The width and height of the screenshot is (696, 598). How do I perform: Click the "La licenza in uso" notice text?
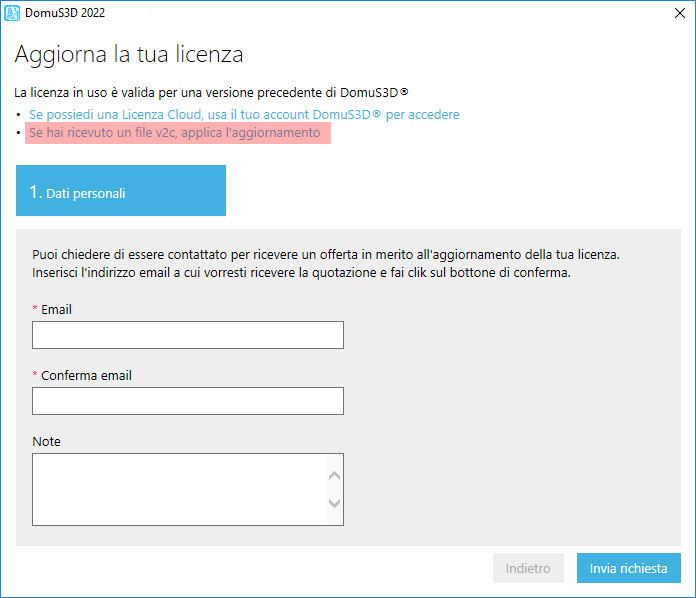211,93
